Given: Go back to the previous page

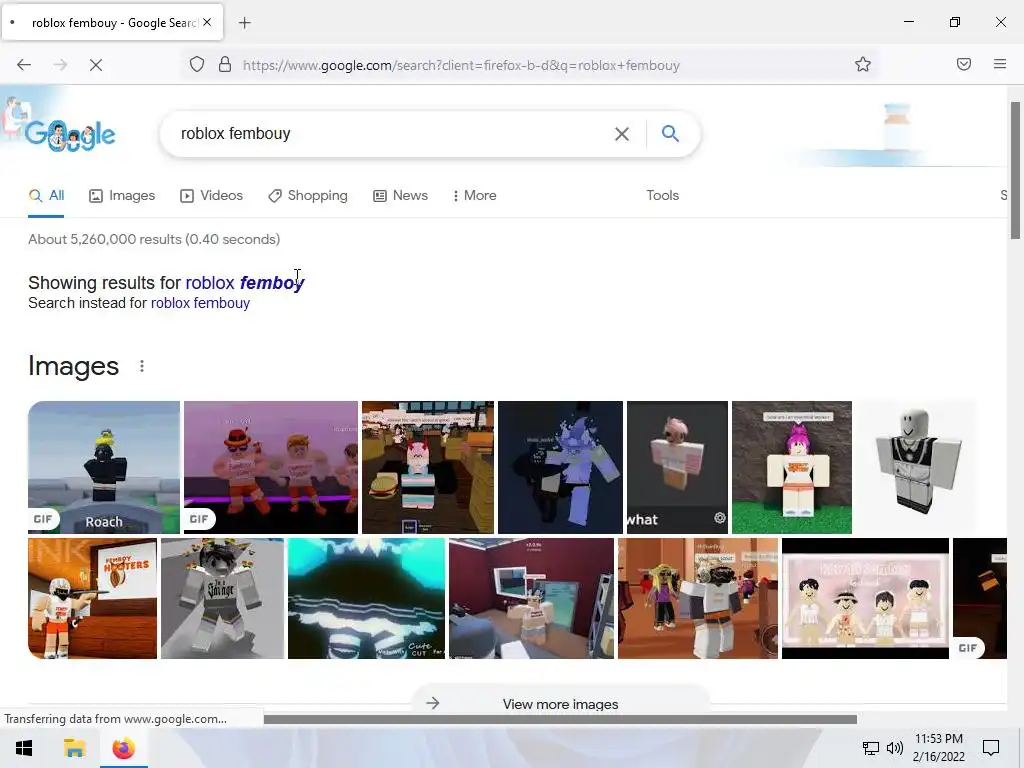Looking at the screenshot, I should tap(24, 65).
